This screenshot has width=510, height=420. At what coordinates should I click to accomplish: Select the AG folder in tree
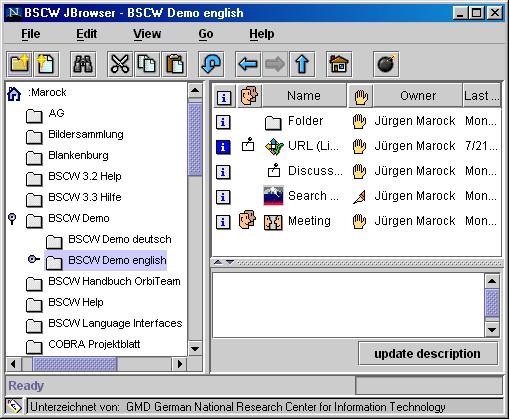coord(56,113)
